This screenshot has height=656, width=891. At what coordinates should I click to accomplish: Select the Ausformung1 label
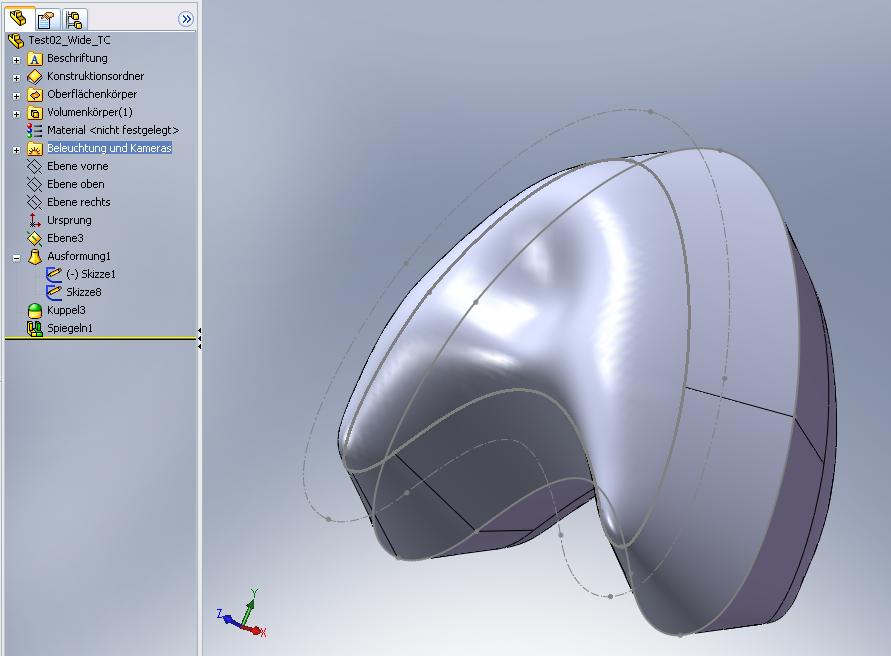[x=79, y=256]
